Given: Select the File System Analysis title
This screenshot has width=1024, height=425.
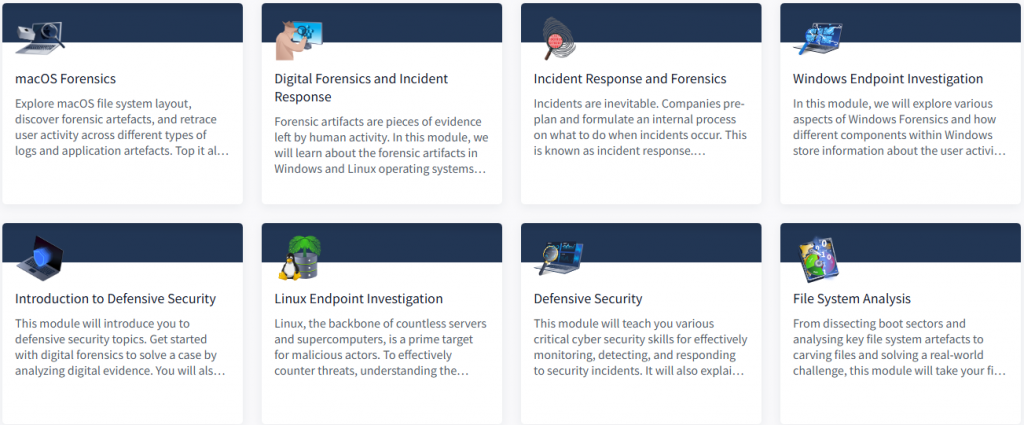Looking at the screenshot, I should (x=852, y=299).
